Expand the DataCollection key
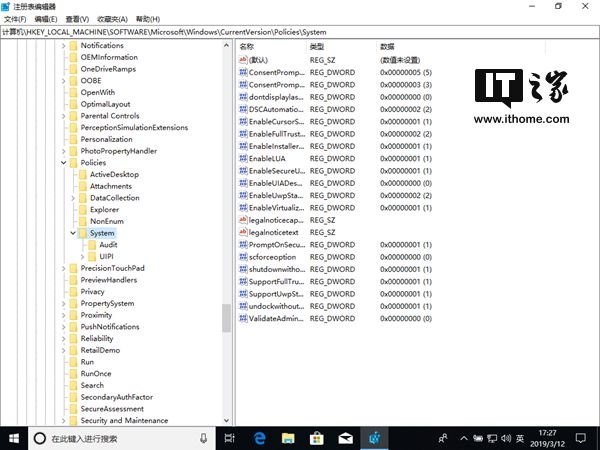This screenshot has width=600, height=450. tap(73, 198)
